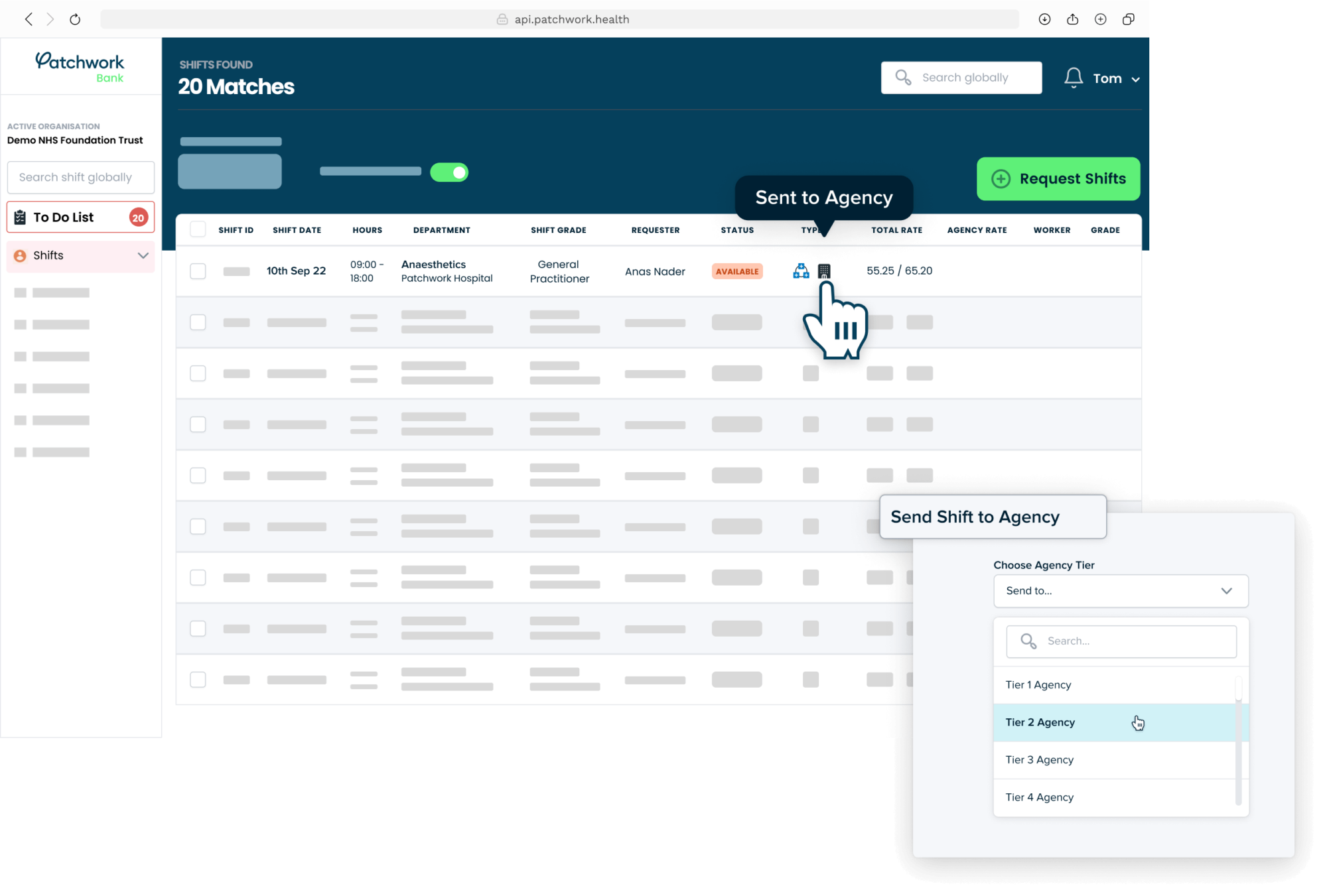Open the Send to agency tier dropdown

point(1121,590)
